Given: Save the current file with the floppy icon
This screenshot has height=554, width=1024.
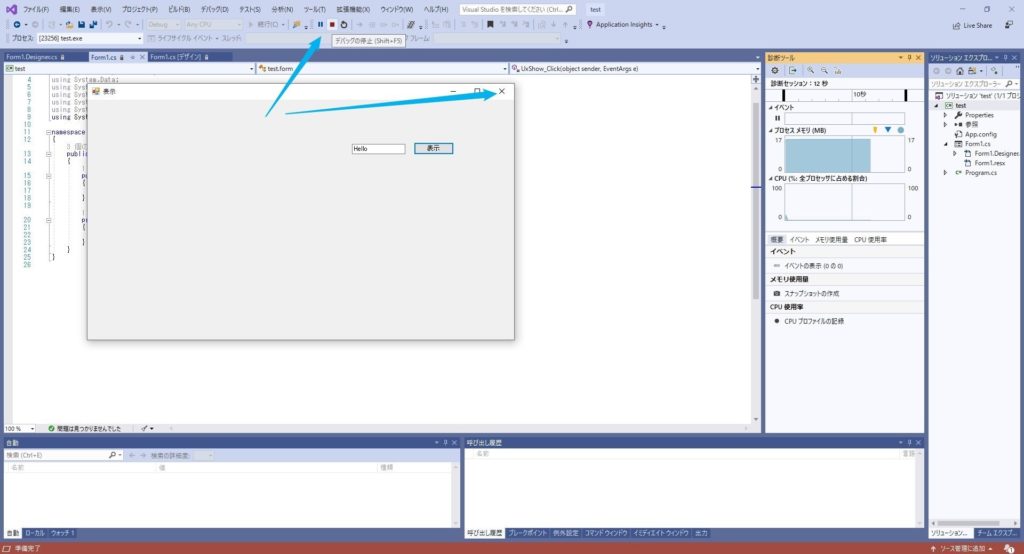Looking at the screenshot, I should click(81, 24).
